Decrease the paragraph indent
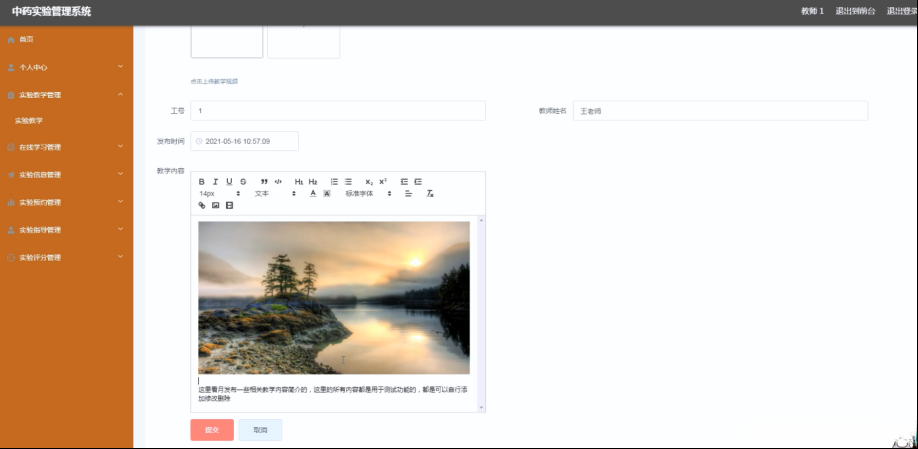The image size is (918, 449). (x=404, y=182)
